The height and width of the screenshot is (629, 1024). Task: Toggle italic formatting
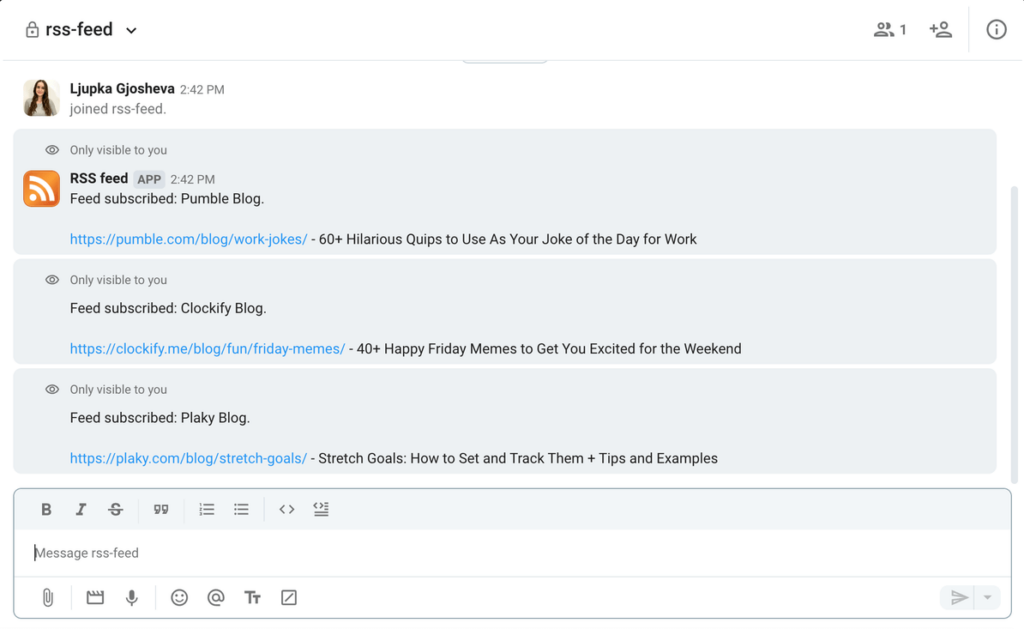(x=81, y=509)
